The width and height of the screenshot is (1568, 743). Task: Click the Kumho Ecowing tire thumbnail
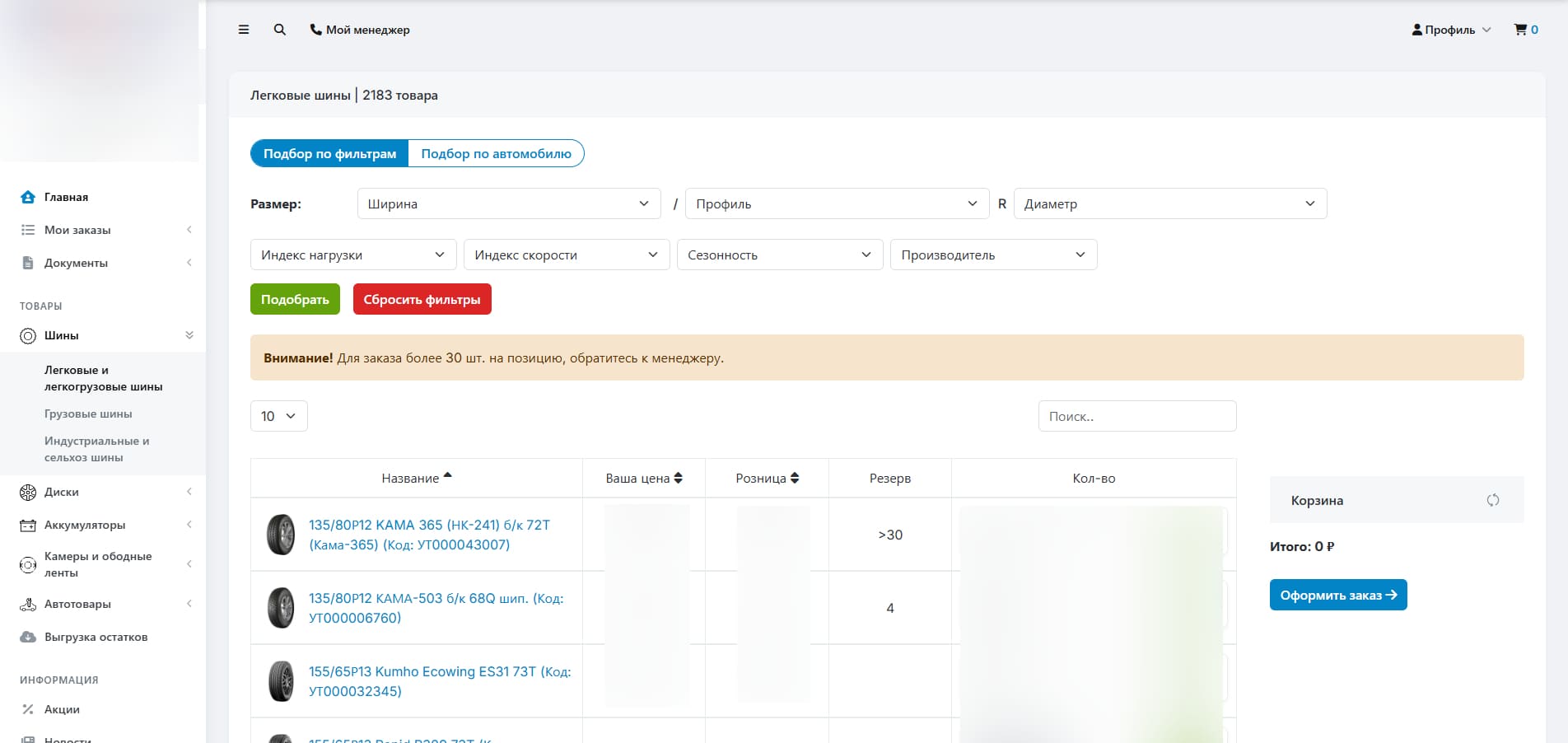pos(281,681)
